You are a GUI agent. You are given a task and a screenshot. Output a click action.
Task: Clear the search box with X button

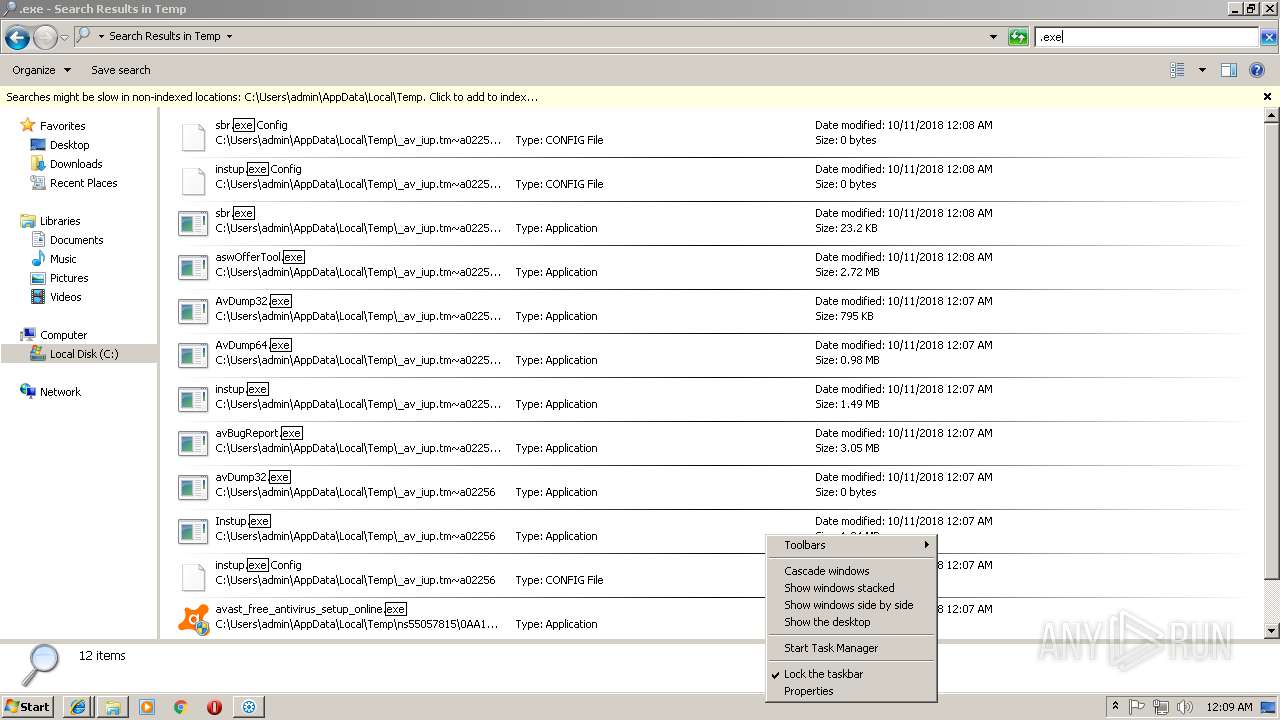point(1268,37)
